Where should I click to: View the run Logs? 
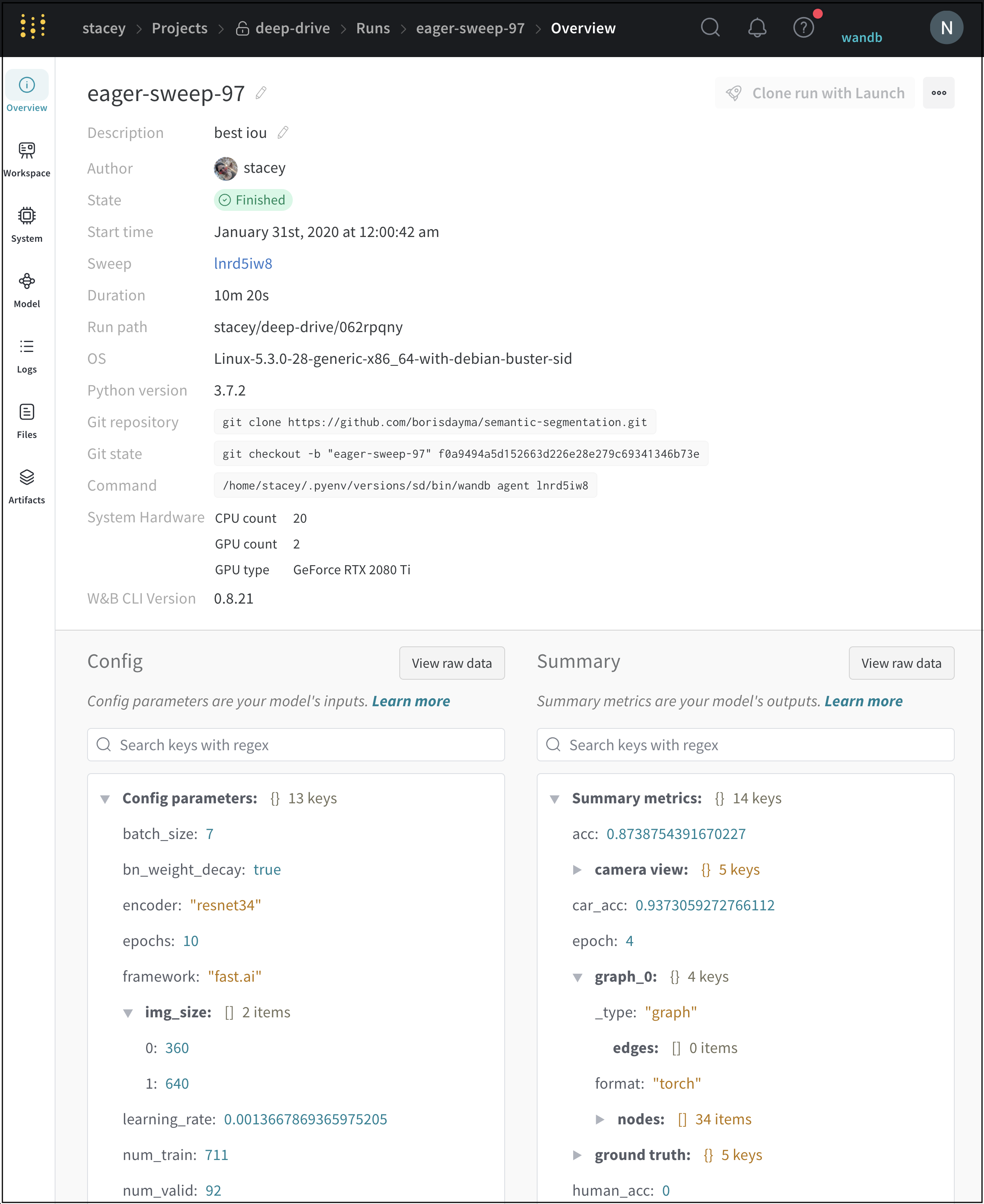[x=27, y=354]
